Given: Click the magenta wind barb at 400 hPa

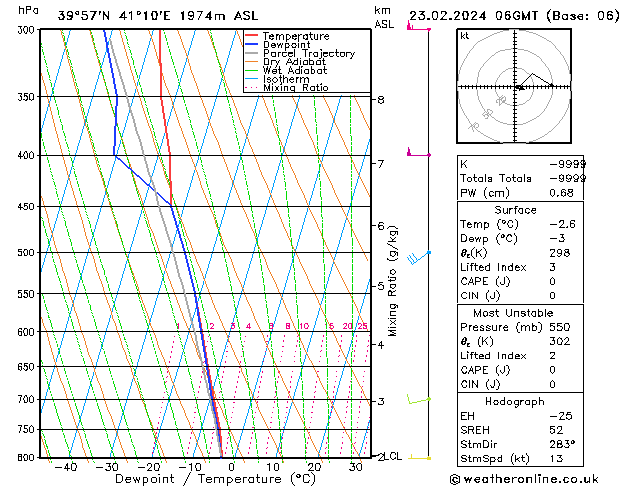Looking at the screenshot, I should (x=418, y=152).
